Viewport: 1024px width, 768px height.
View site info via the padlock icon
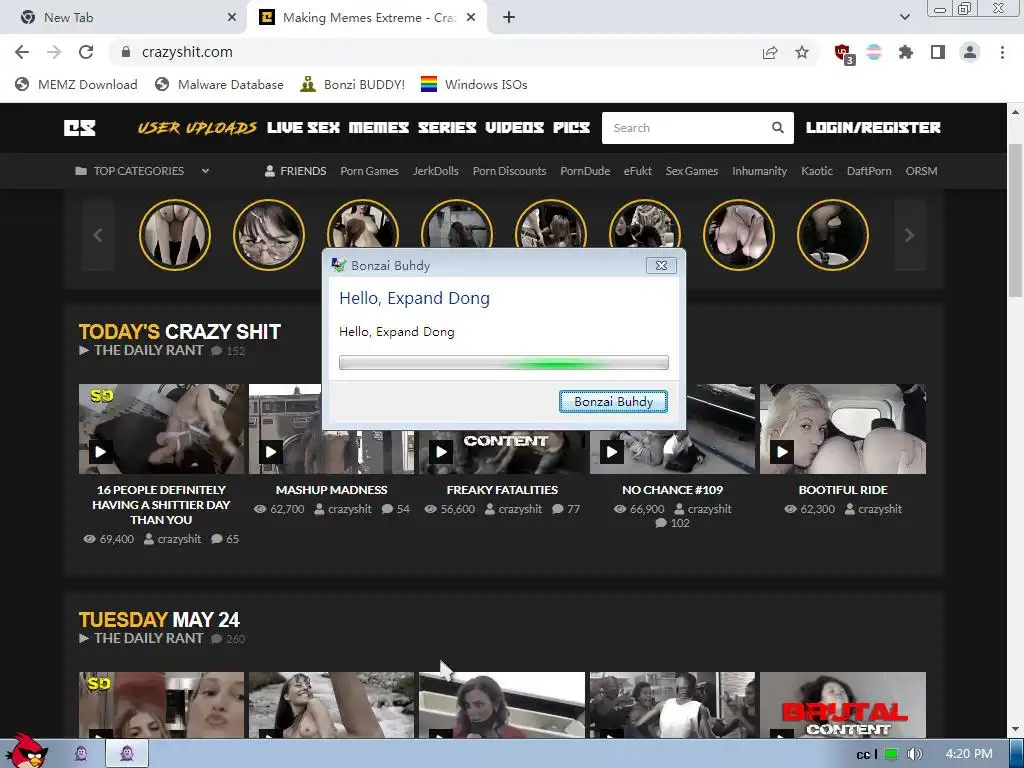pos(126,52)
